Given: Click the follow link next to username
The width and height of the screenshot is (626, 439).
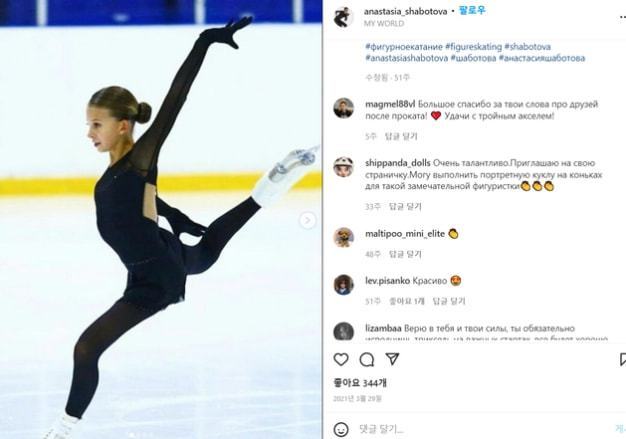Looking at the screenshot, I should point(472,11).
